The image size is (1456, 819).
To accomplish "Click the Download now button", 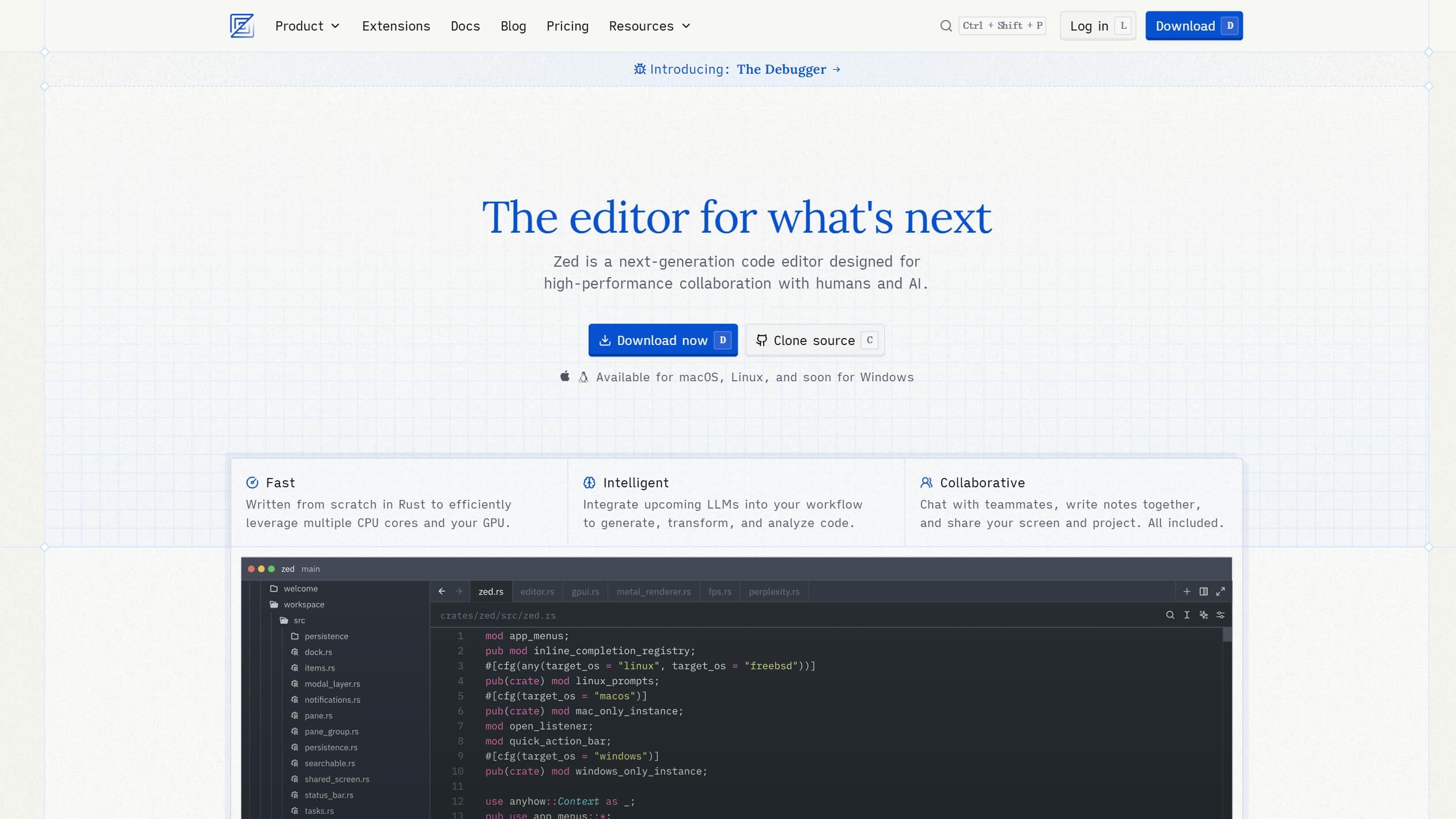I will (x=662, y=340).
